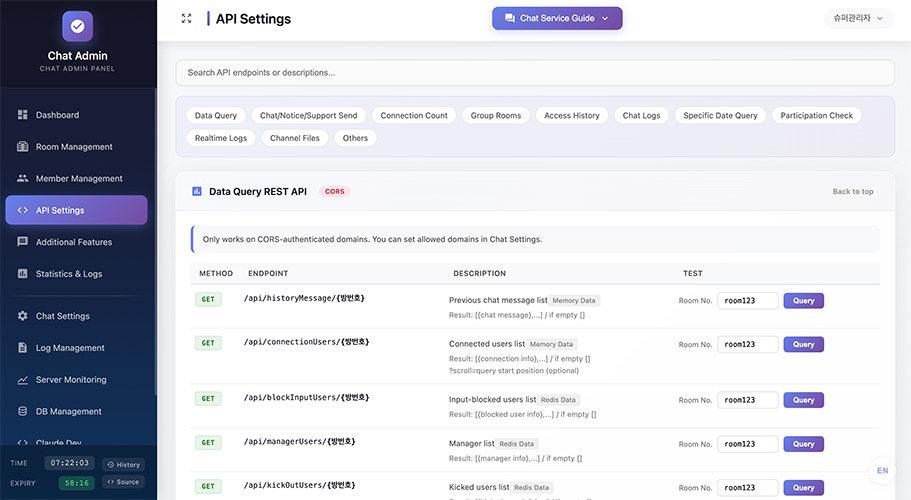911x500 pixels.
Task: Click the Data Query REST API section icon
Action: click(197, 191)
